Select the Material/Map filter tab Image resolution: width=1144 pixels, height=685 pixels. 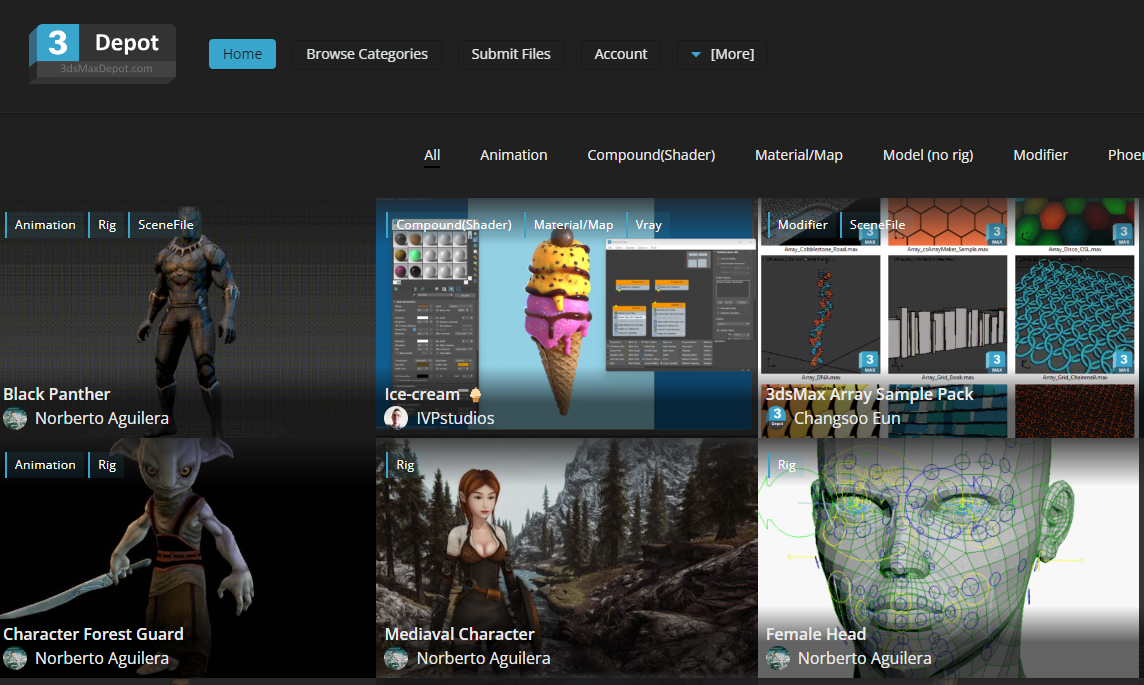tap(799, 155)
